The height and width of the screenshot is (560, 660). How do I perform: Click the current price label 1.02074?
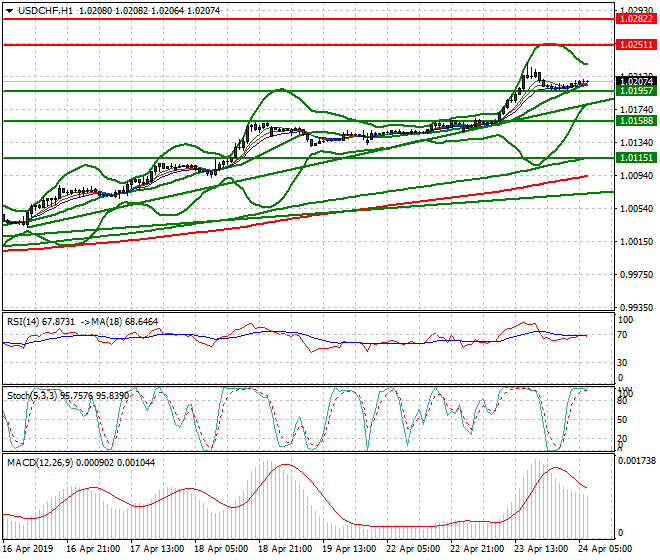[x=636, y=81]
